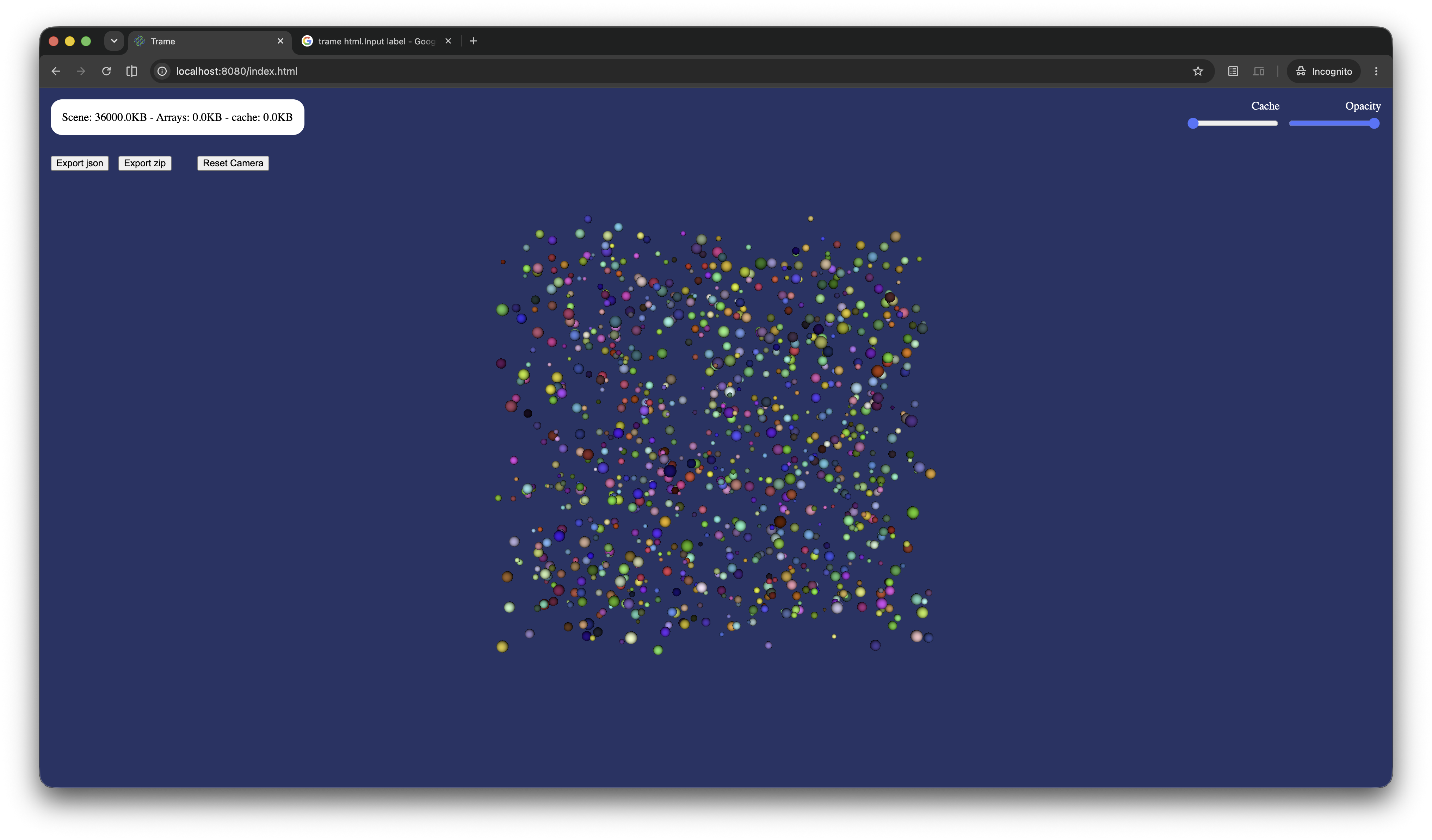Click the Opacity label
Viewport: 1432px width, 840px height.
[1363, 106]
